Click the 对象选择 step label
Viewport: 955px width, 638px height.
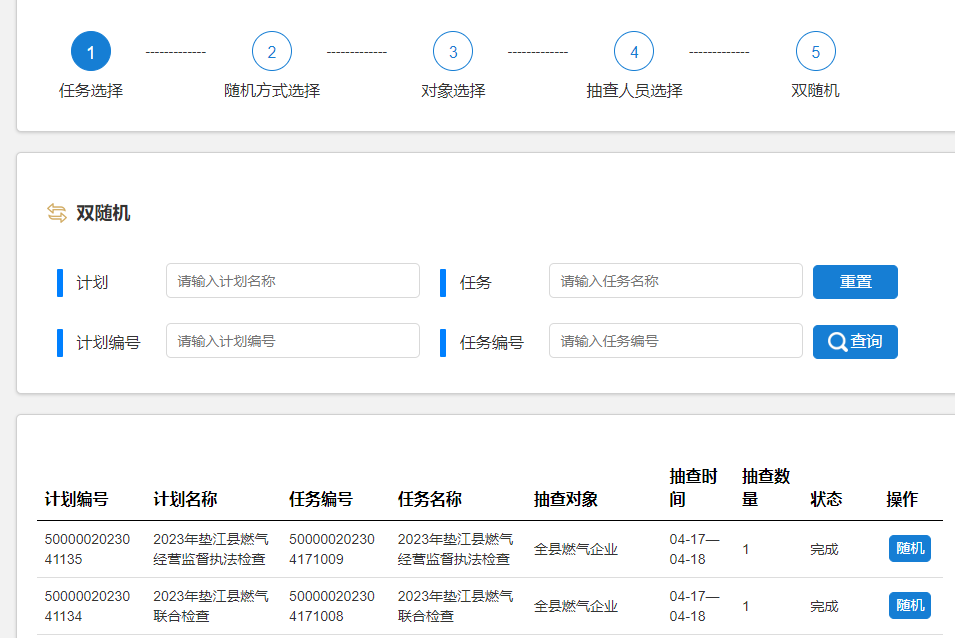453,91
